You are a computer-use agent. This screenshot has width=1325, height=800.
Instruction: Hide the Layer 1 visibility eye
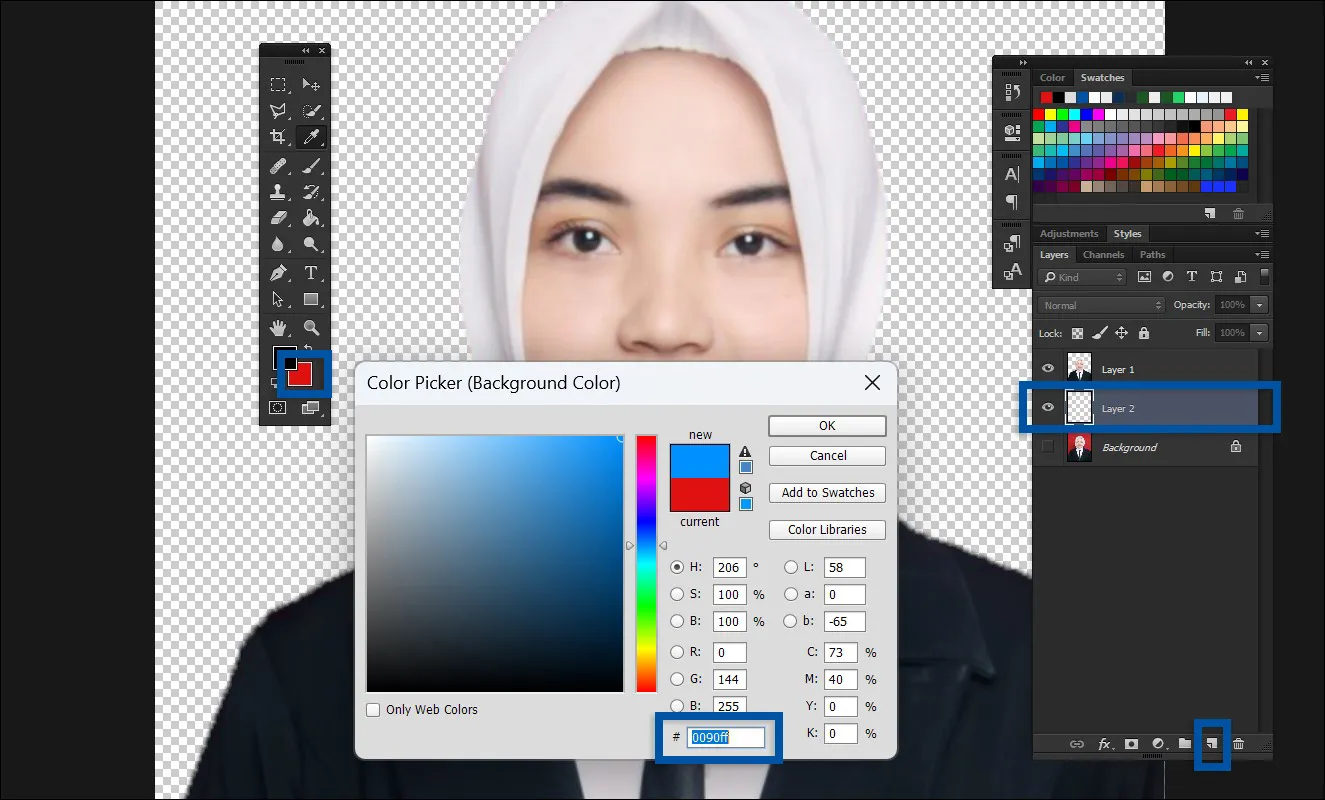pos(1047,368)
